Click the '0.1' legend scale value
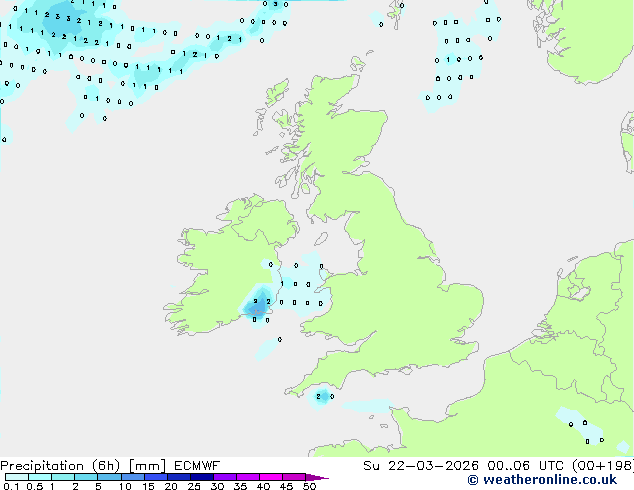 (x=11, y=486)
